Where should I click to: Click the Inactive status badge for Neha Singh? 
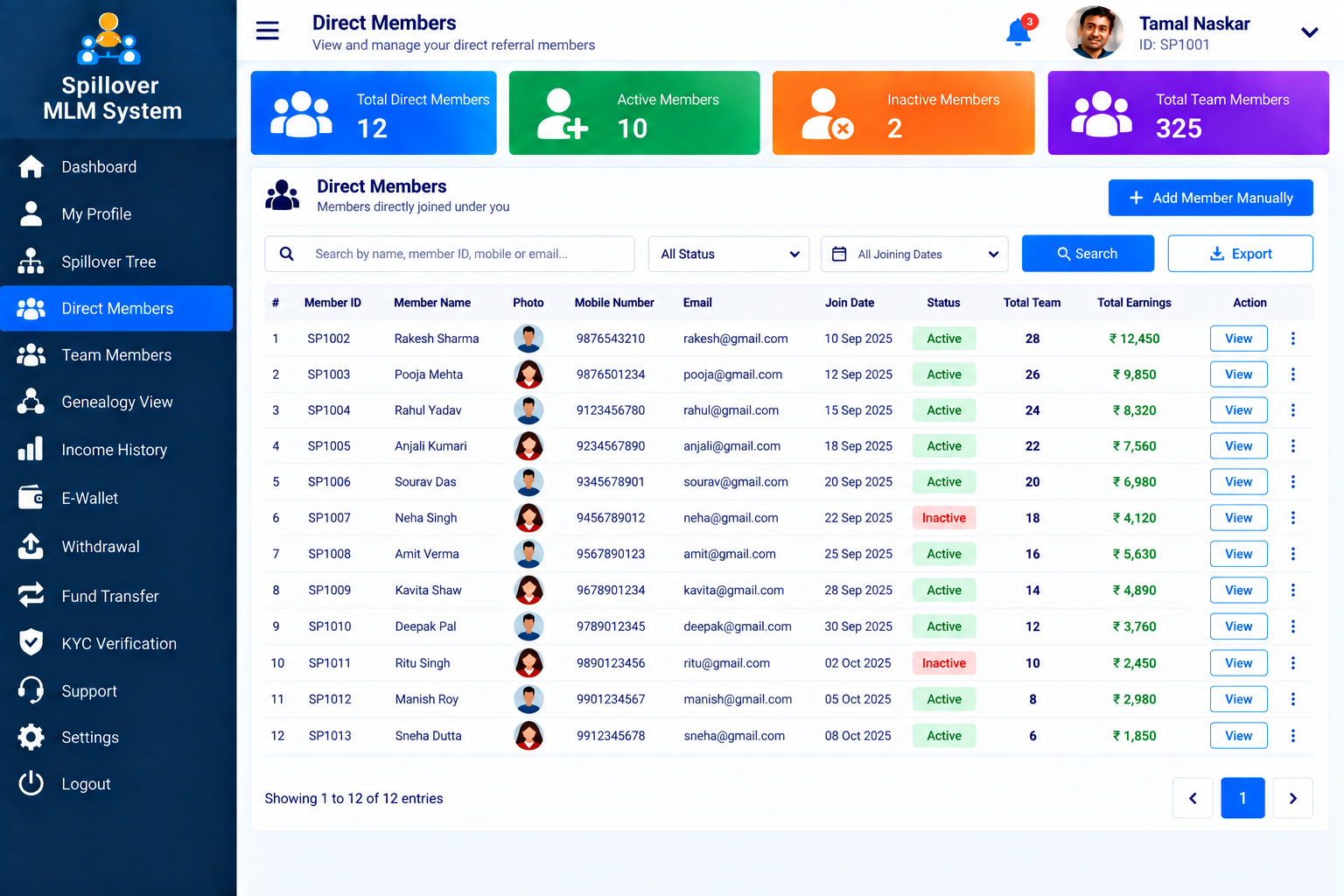tap(944, 518)
